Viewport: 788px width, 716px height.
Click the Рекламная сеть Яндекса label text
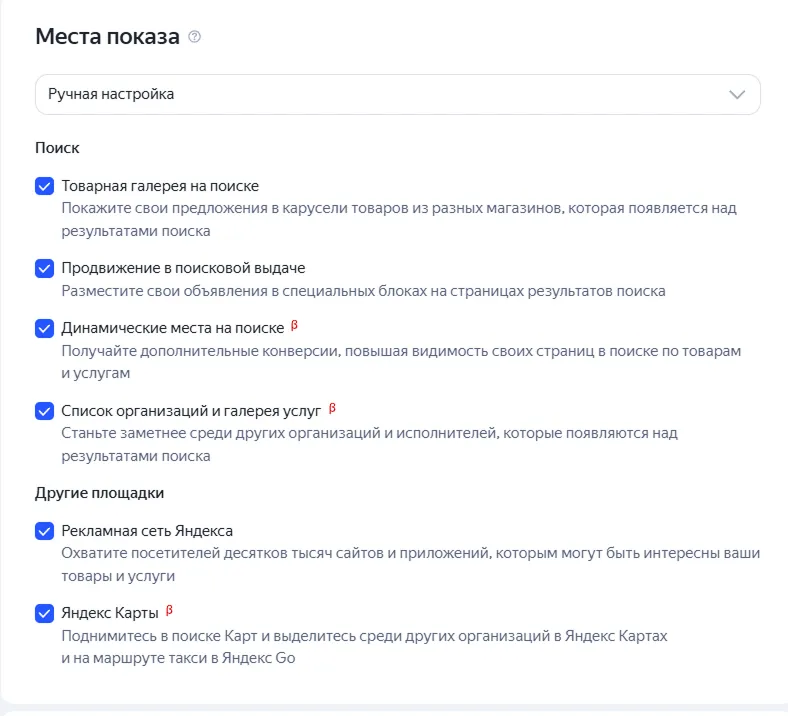click(147, 530)
